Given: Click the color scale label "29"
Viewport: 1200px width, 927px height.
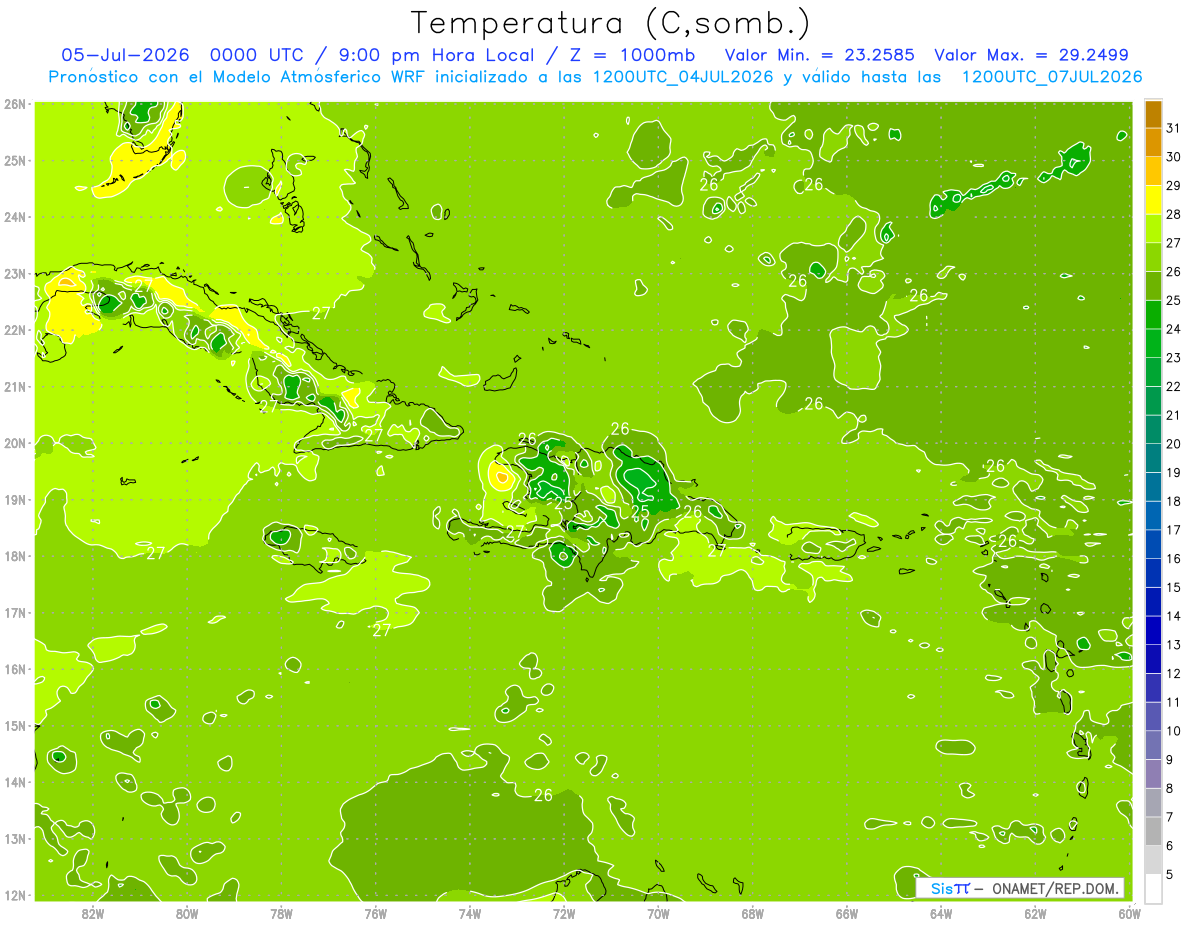Looking at the screenshot, I should pyautogui.click(x=1173, y=186).
